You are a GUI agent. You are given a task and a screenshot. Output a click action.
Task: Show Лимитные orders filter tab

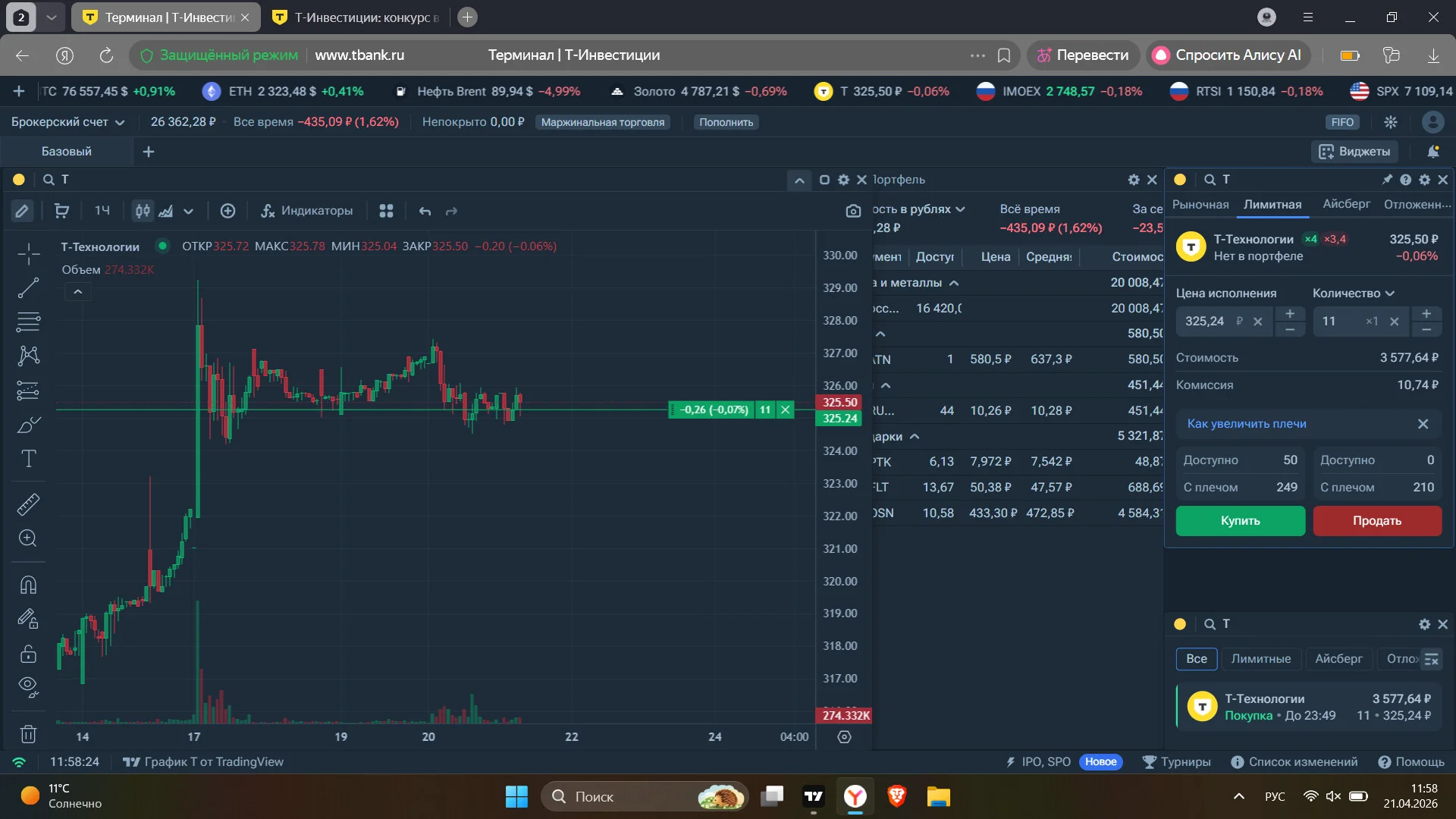(x=1260, y=658)
